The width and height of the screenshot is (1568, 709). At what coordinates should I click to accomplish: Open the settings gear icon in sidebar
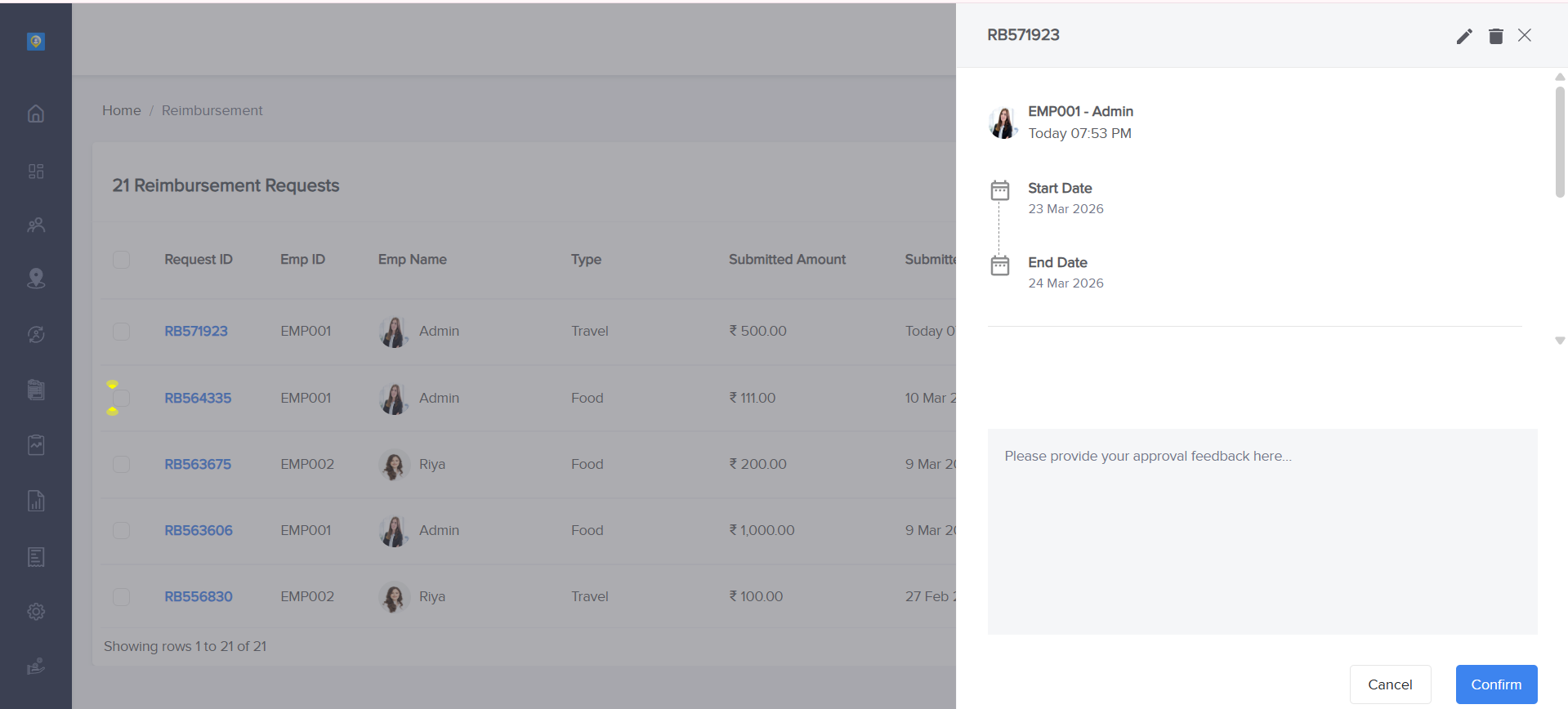36,611
